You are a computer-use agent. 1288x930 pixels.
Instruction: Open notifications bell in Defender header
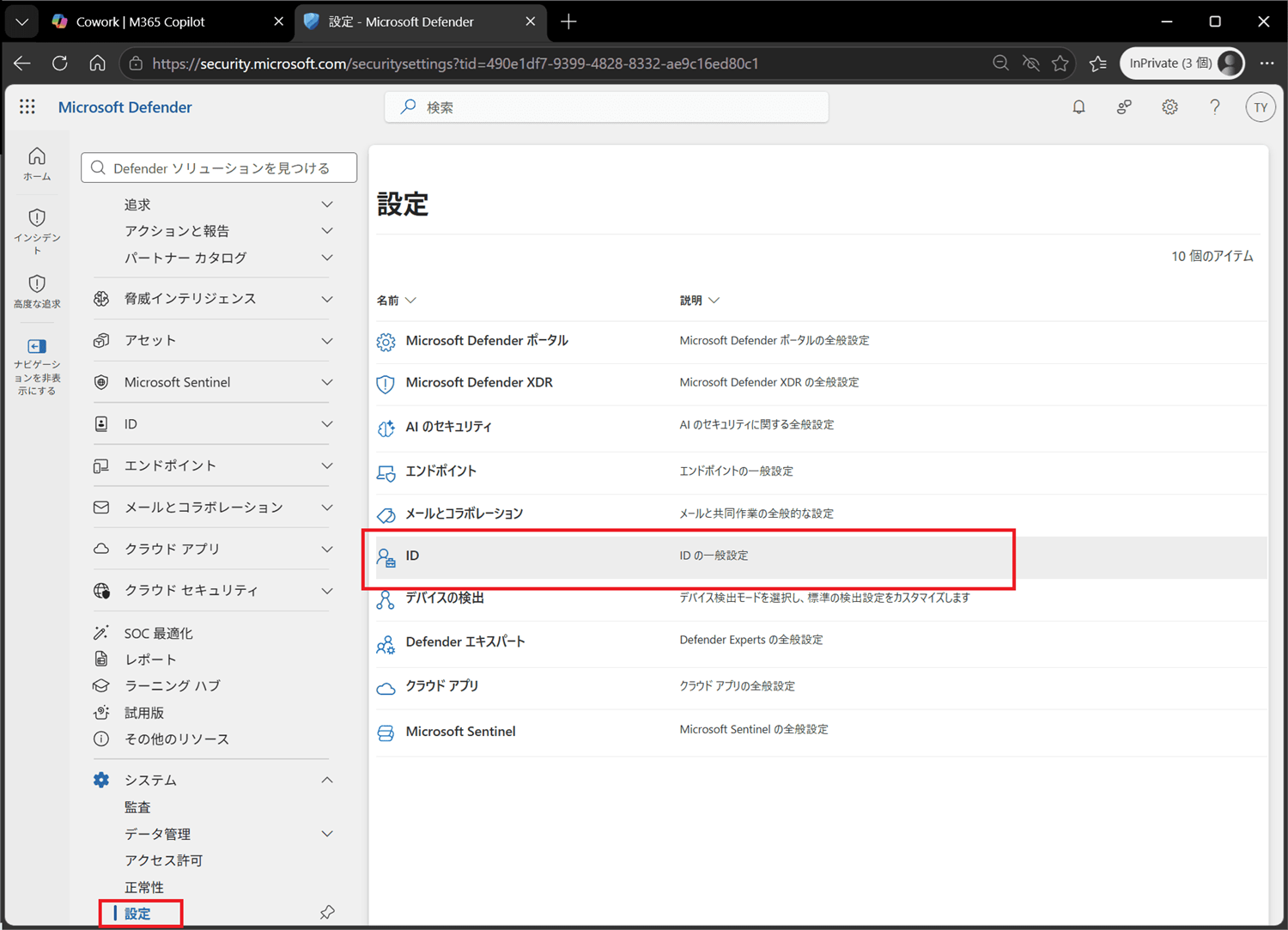tap(1078, 107)
